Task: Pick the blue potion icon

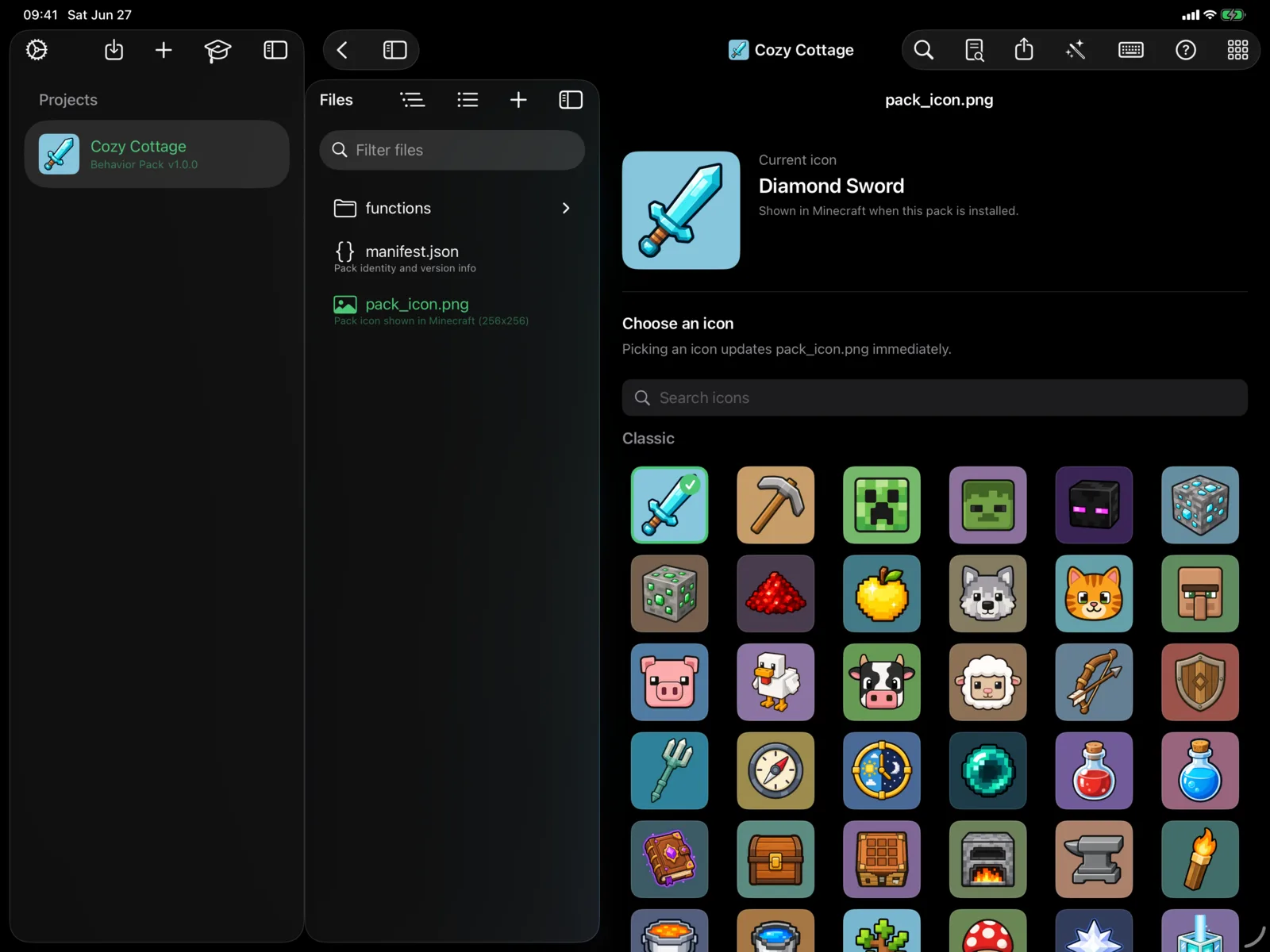Action: click(1200, 771)
